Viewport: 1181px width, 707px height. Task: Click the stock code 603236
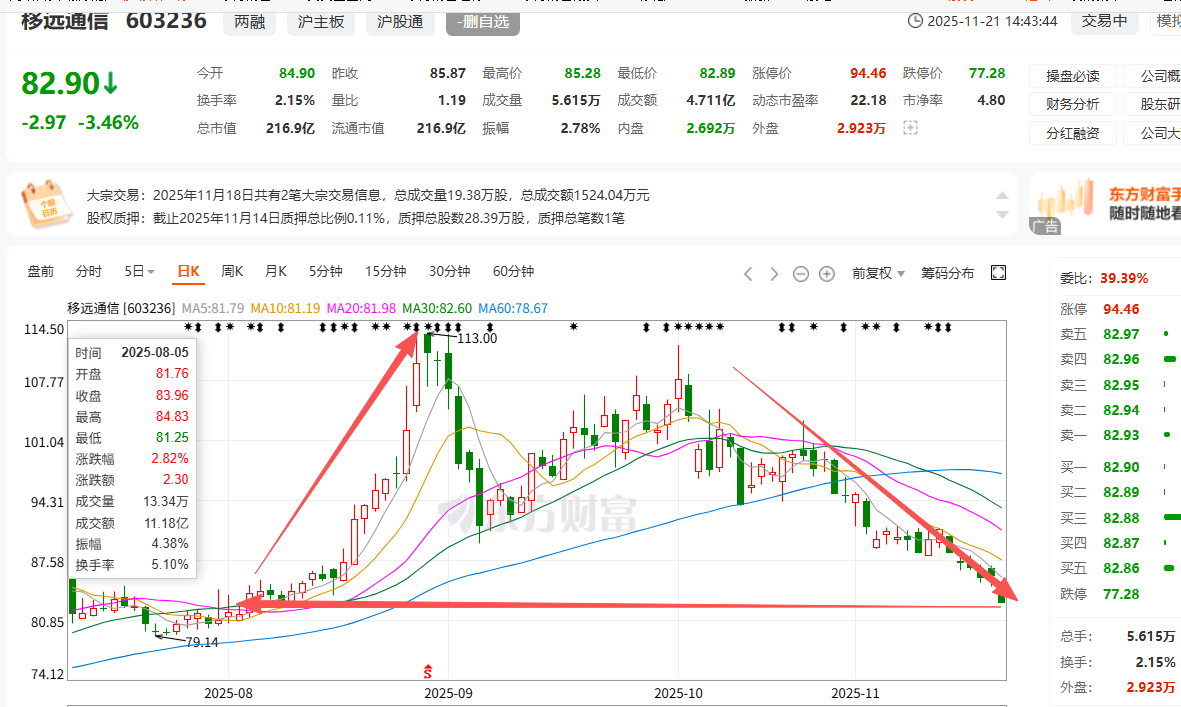166,20
